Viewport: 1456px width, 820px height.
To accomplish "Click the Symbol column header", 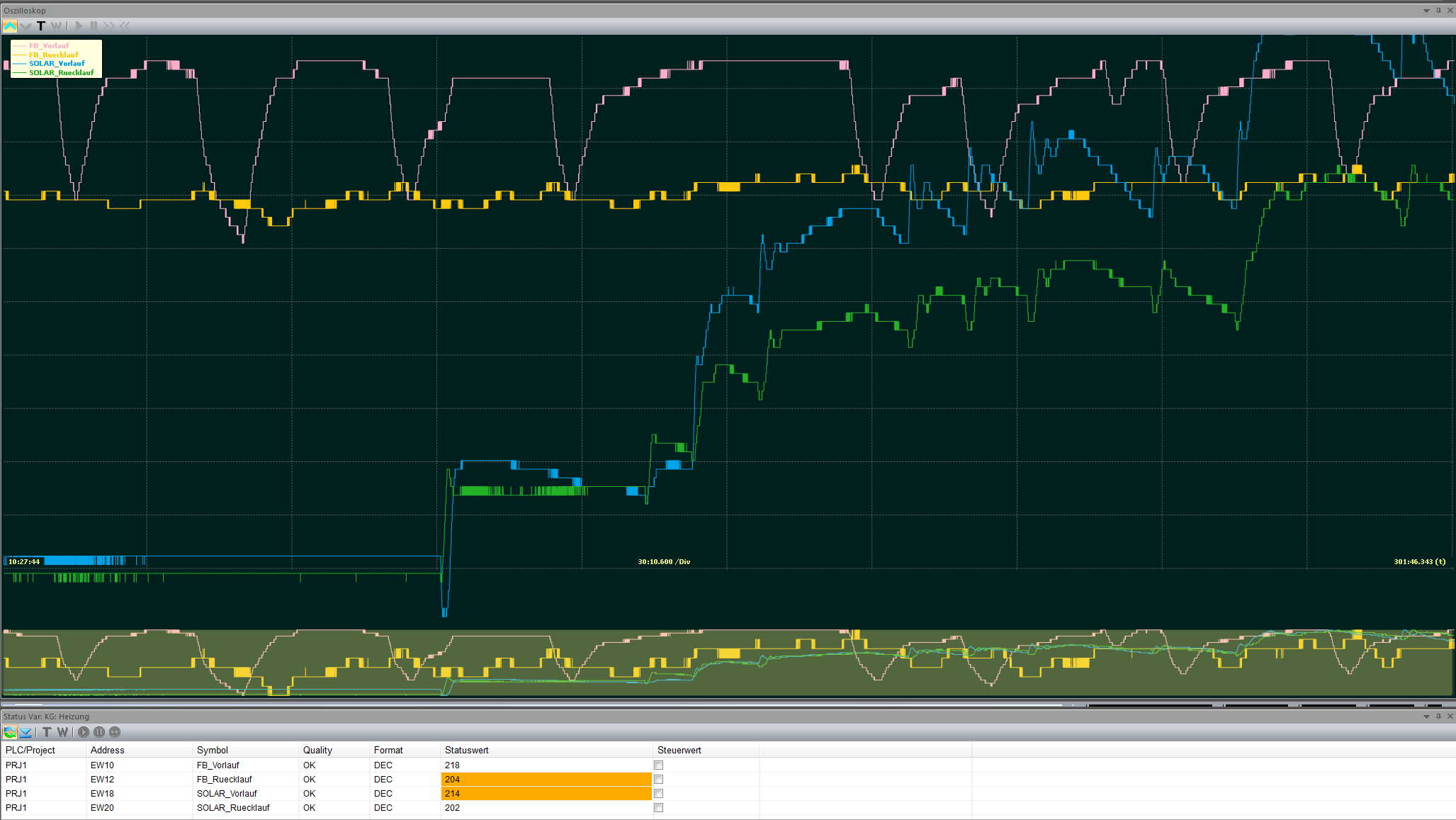I will (x=213, y=750).
